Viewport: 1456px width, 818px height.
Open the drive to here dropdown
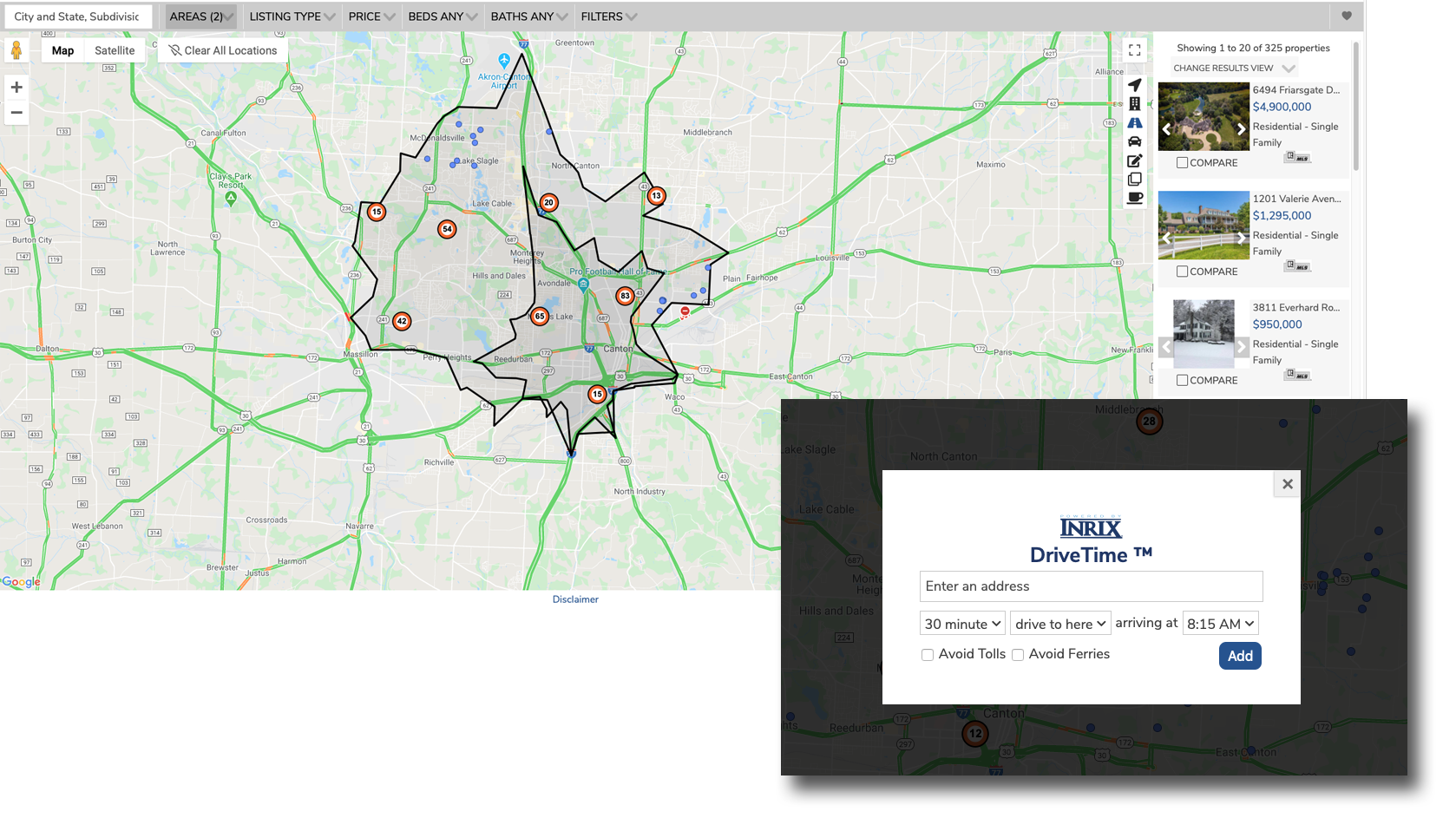click(1060, 624)
